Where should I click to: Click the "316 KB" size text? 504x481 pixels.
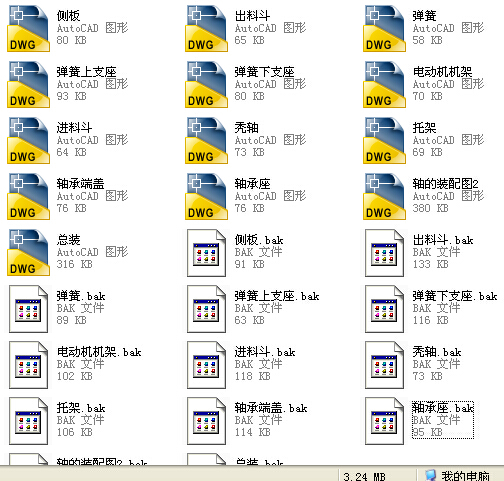(x=74, y=264)
